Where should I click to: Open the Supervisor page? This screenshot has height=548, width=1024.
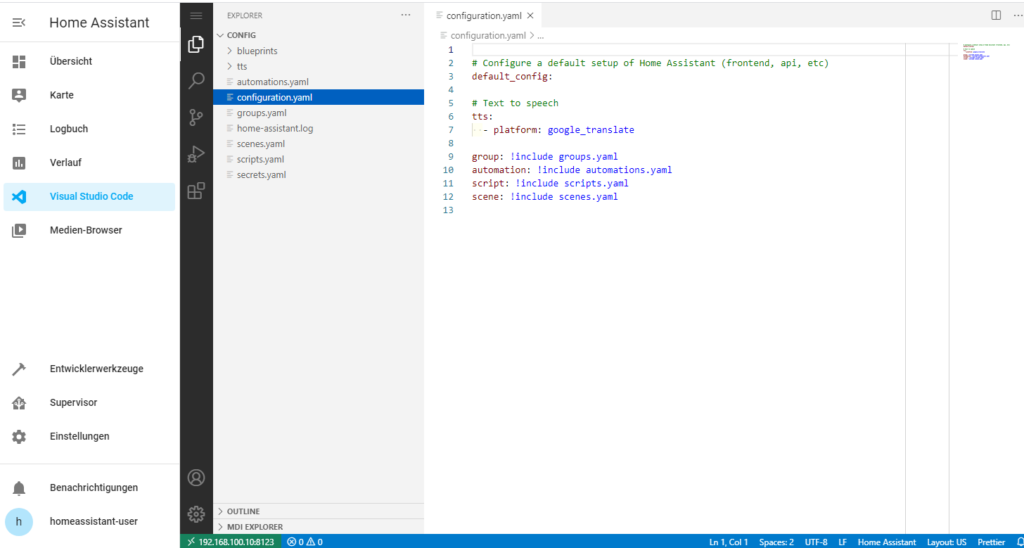pos(89,402)
